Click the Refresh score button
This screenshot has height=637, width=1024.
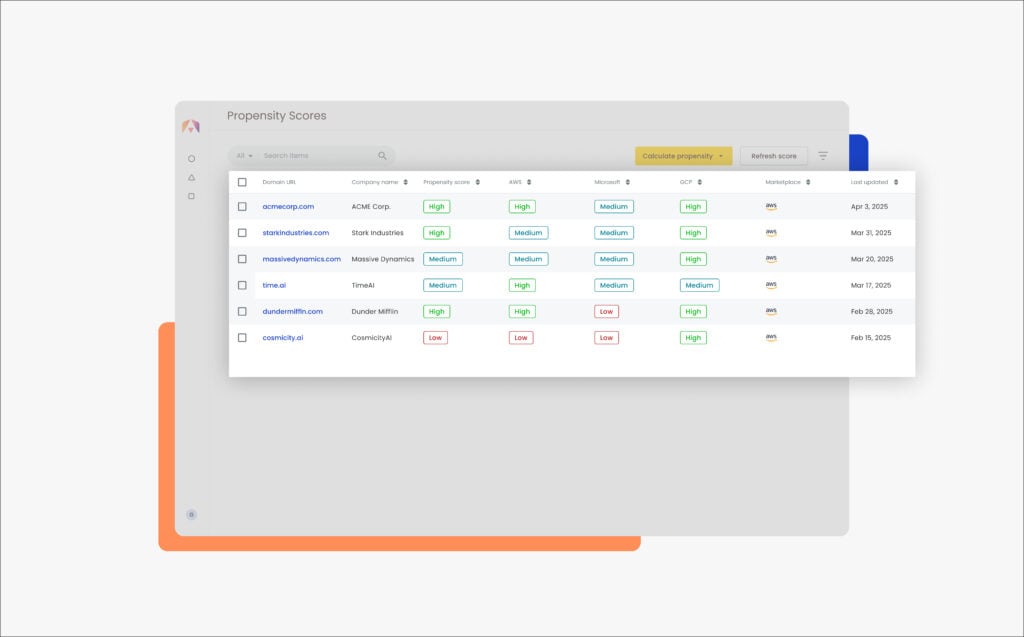773,156
